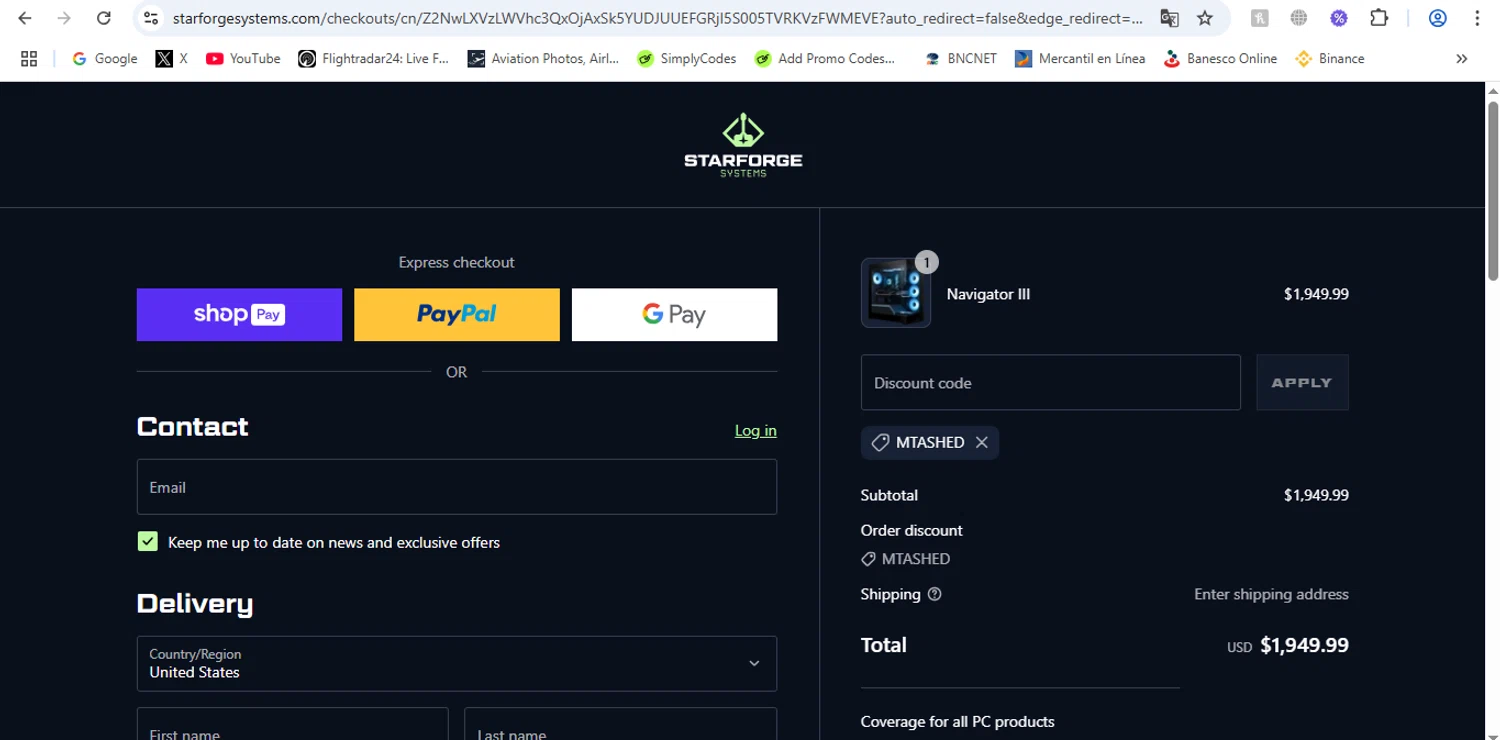1500x740 pixels.
Task: Click the Log in link
Action: pyautogui.click(x=756, y=431)
